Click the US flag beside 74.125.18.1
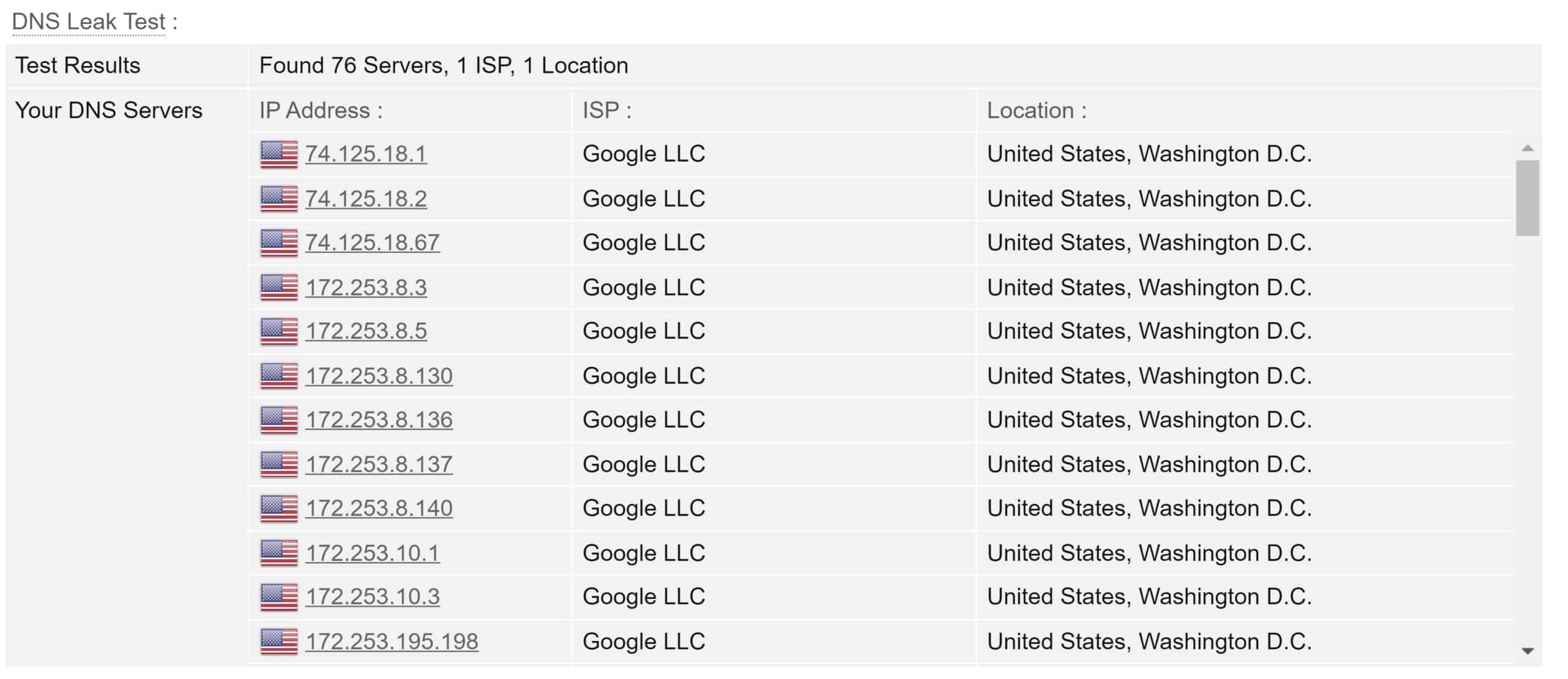1568x679 pixels. pos(279,154)
